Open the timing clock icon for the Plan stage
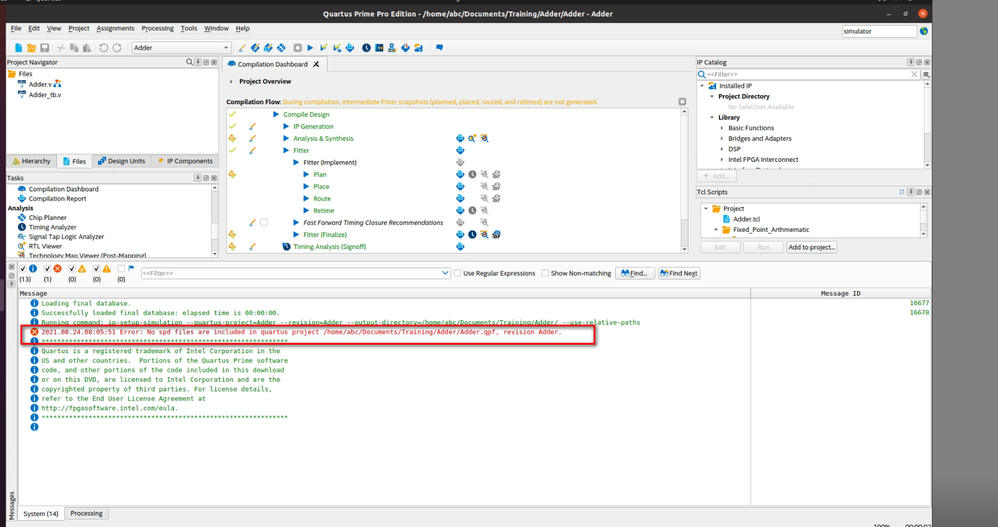The image size is (998, 527). pos(472,175)
